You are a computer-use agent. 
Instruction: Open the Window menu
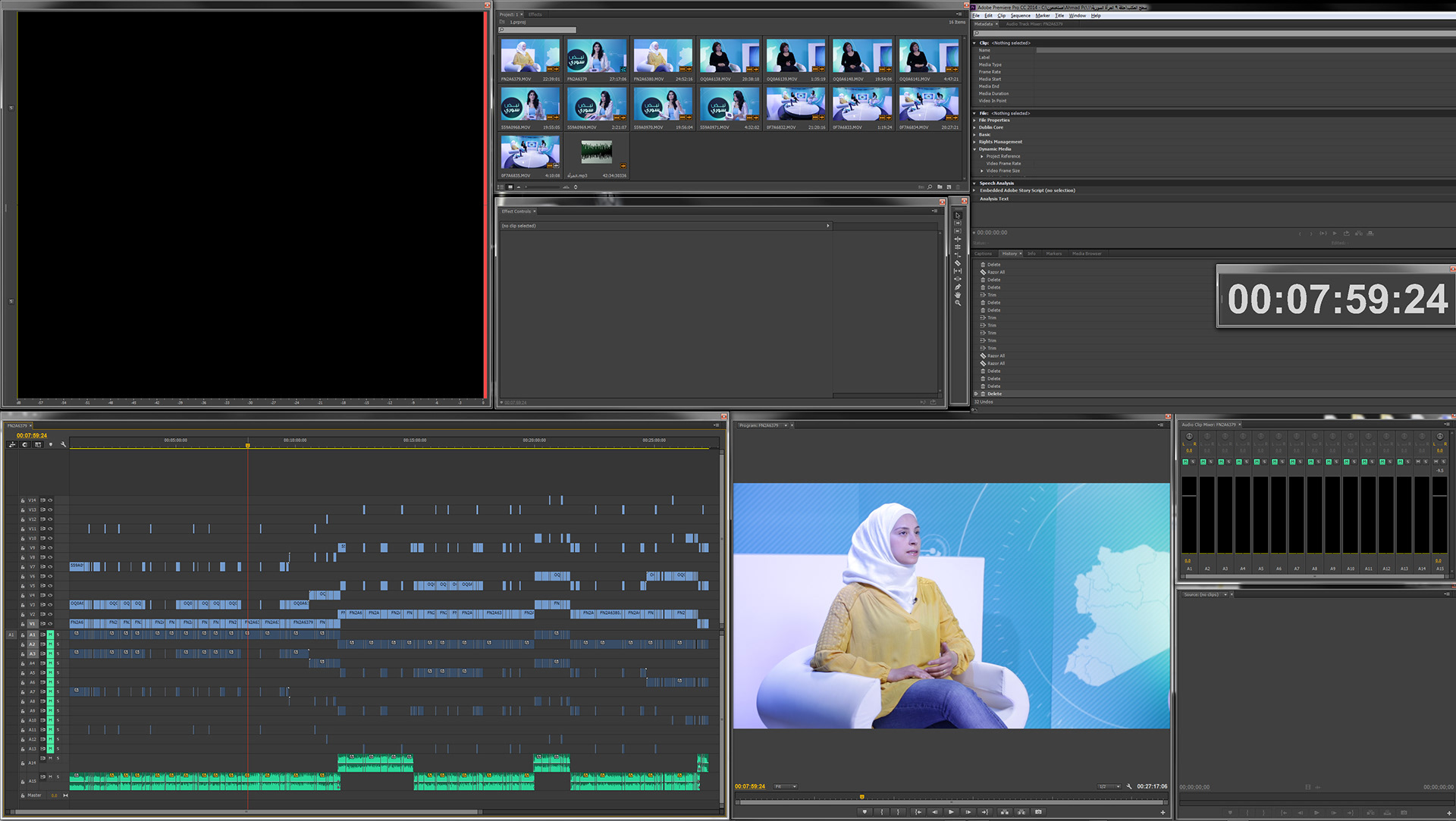click(1077, 15)
